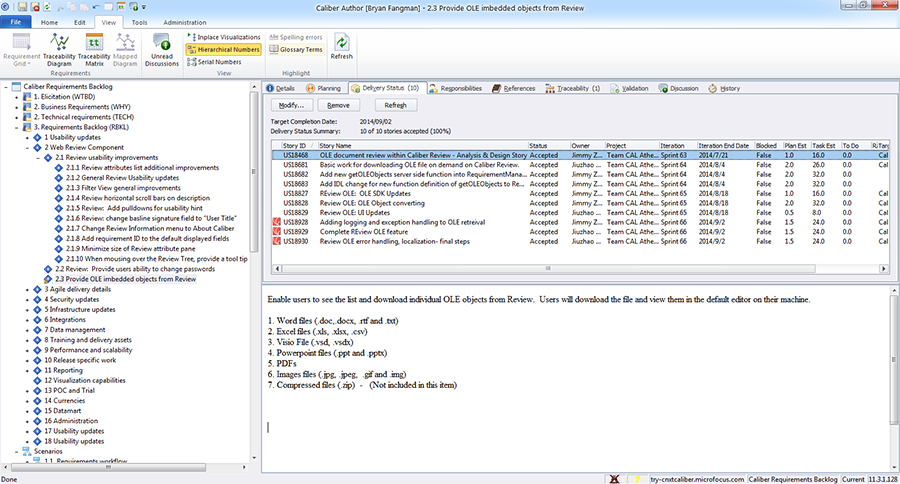Expand 1 Usability updates node

(28, 138)
